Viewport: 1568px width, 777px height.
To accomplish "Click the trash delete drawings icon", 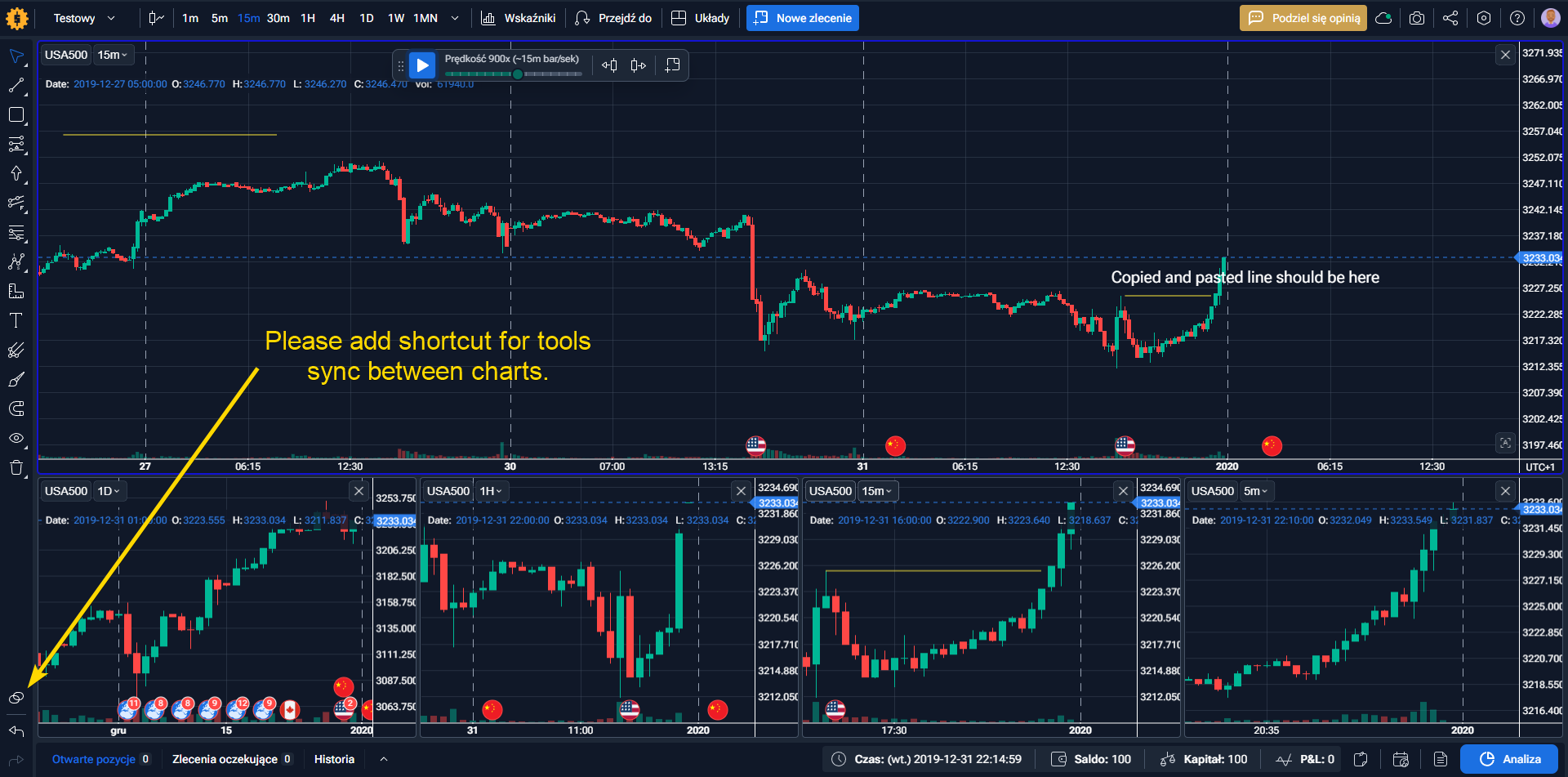I will (16, 467).
